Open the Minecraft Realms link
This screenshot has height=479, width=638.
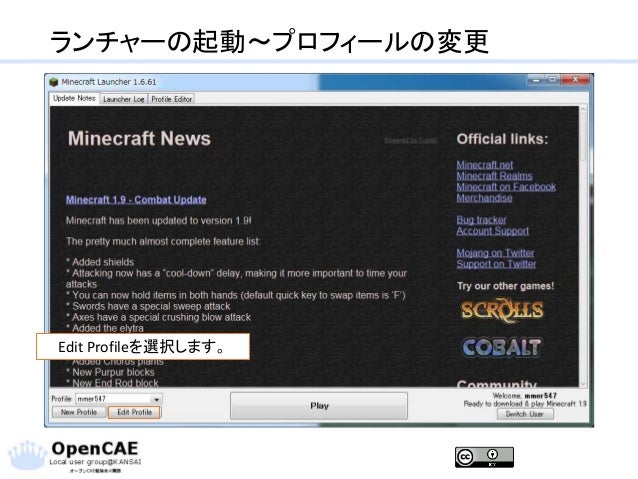494,176
